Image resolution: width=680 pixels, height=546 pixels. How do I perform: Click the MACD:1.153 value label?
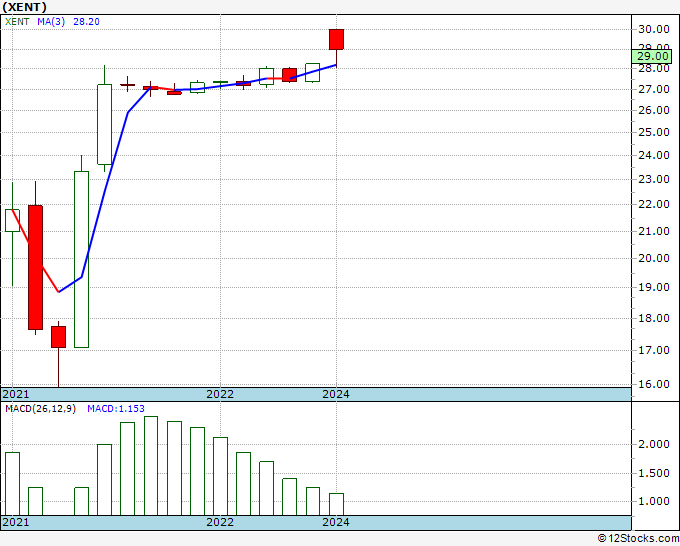(x=116, y=409)
